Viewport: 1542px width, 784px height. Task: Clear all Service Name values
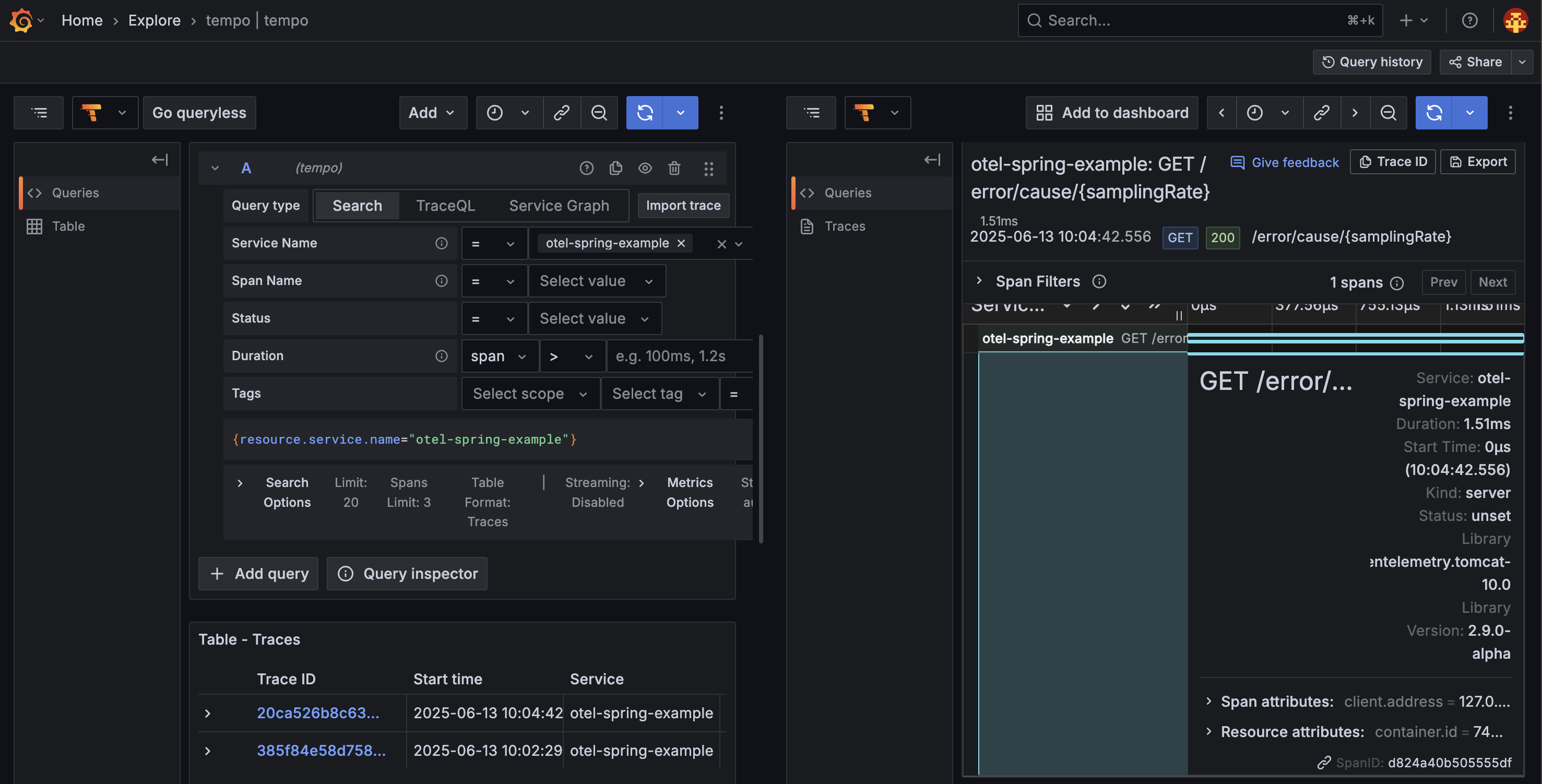[x=721, y=244]
